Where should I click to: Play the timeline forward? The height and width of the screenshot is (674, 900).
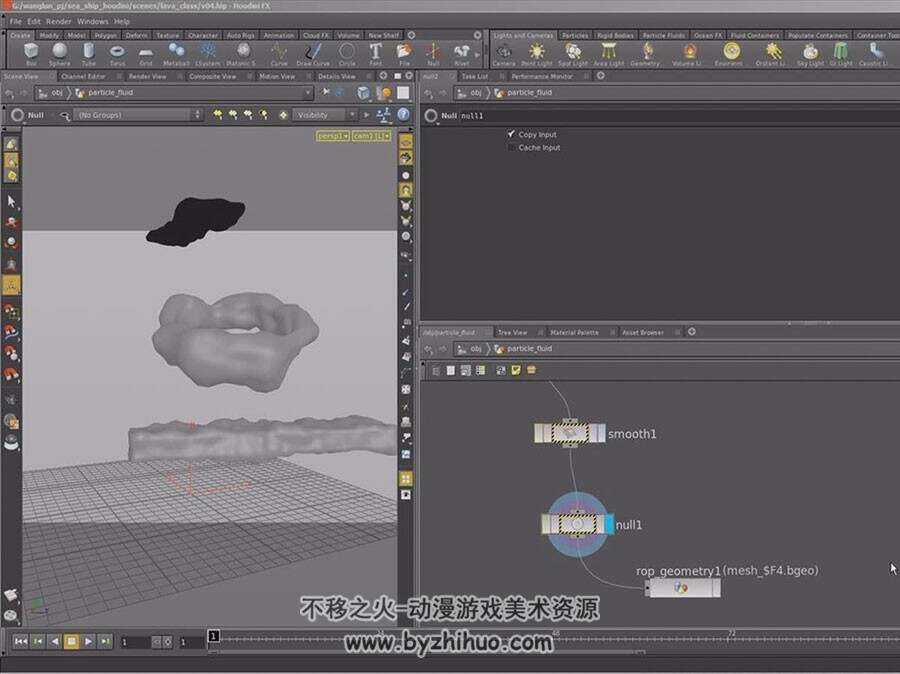coord(88,641)
